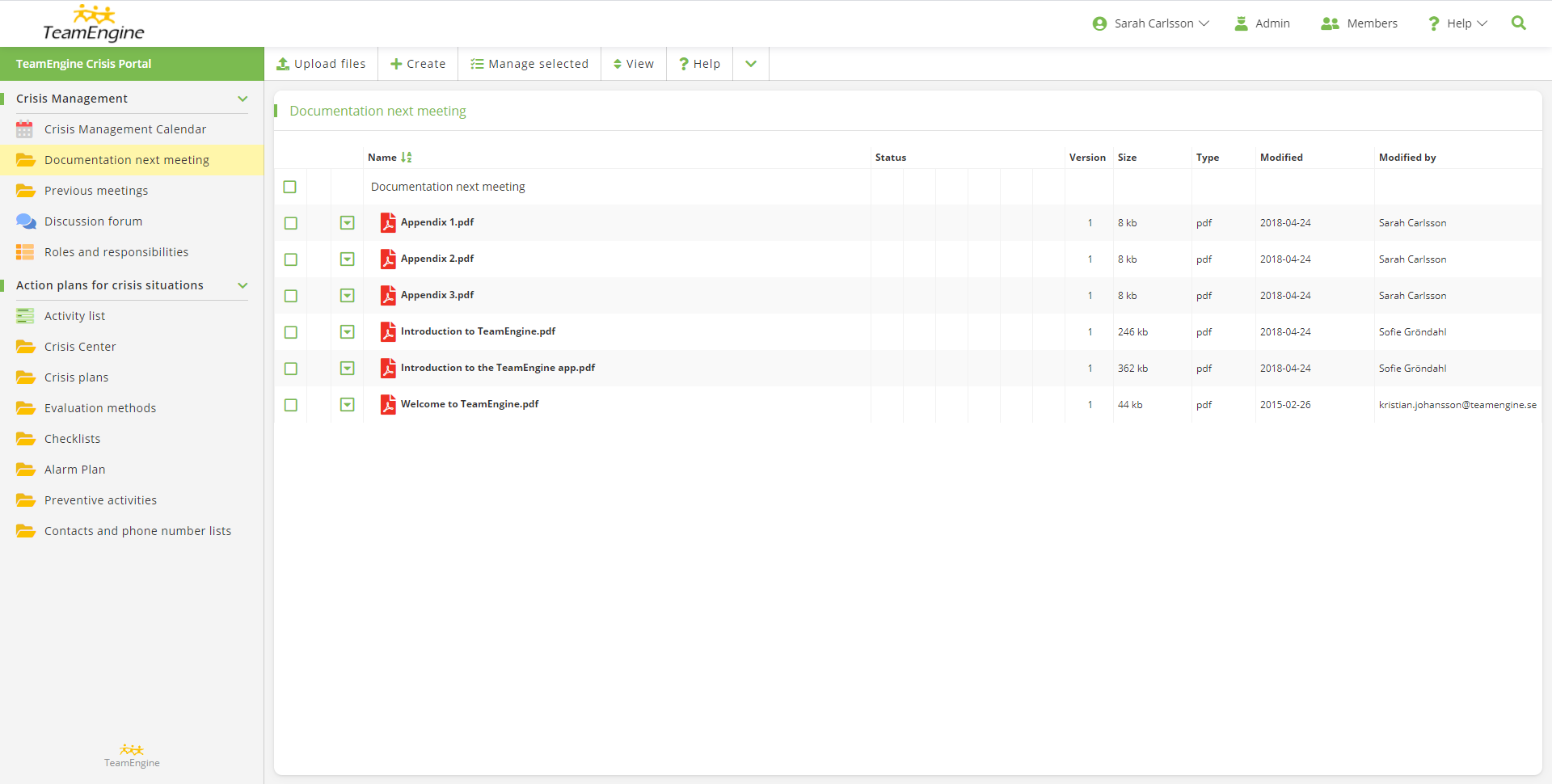Screen dimensions: 1552x784
Task: Check the box for Appendix 2.pdf
Action: pyautogui.click(x=291, y=259)
